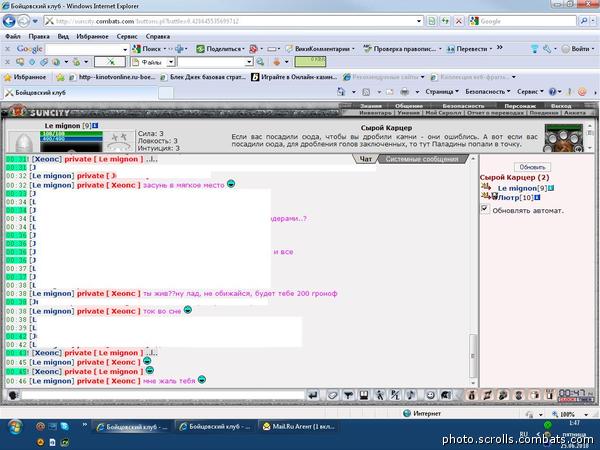The width and height of the screenshot is (600, 450).
Task: Open Проверка правописания dropdown
Action: 440,49
